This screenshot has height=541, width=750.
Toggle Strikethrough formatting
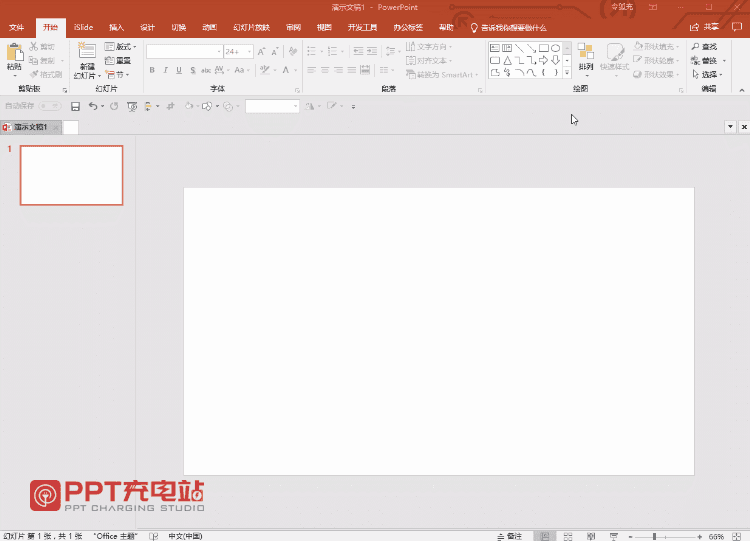click(206, 70)
